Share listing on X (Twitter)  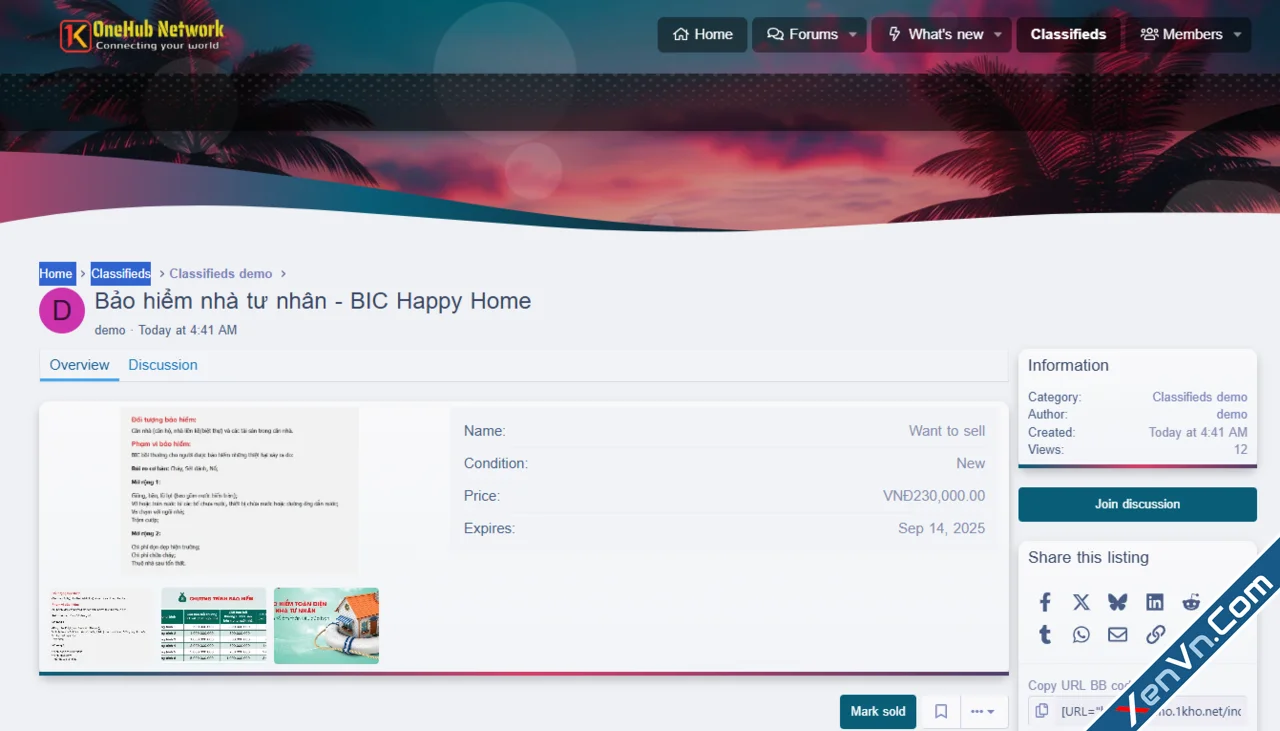(1081, 602)
